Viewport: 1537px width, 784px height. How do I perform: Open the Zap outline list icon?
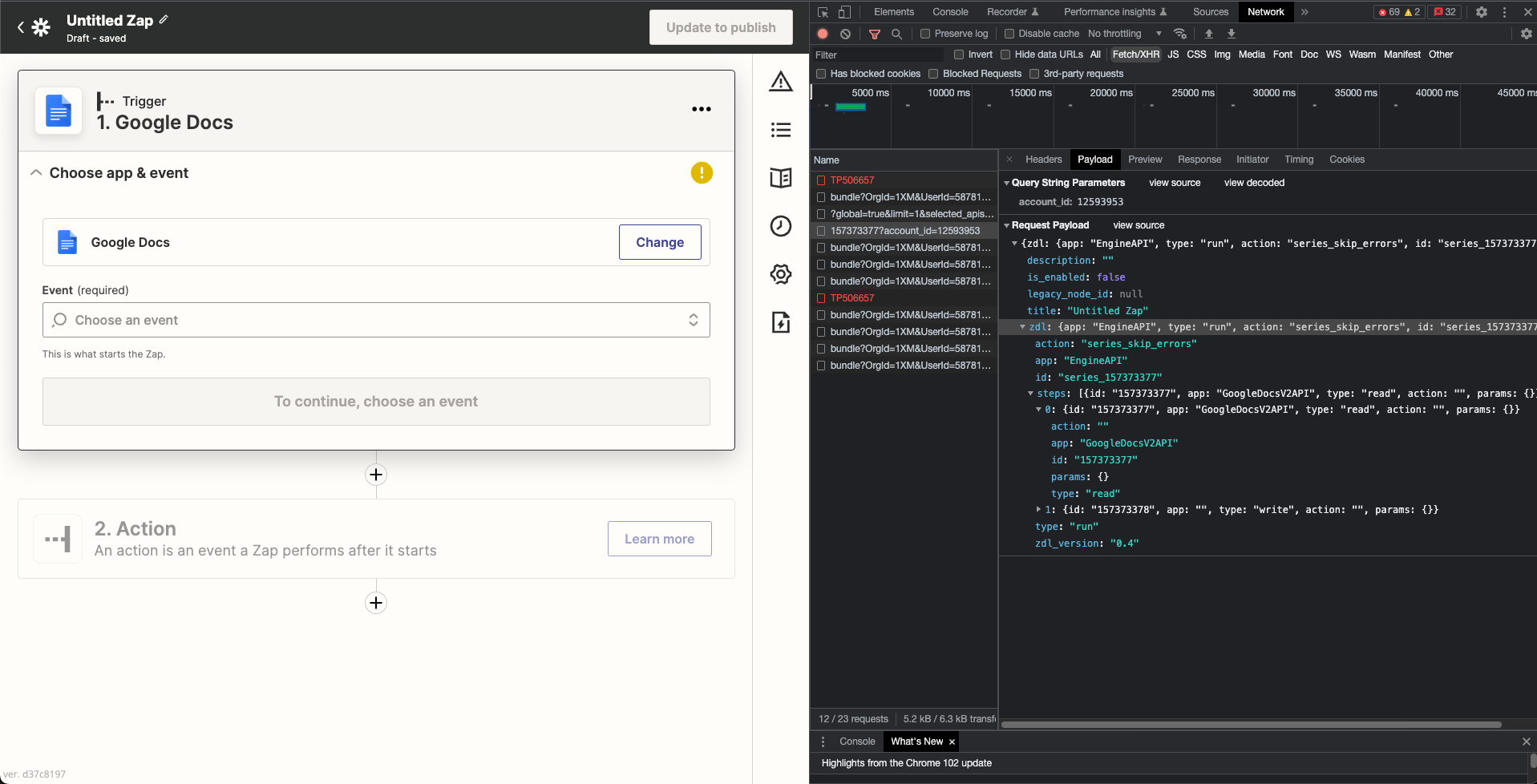(781, 130)
